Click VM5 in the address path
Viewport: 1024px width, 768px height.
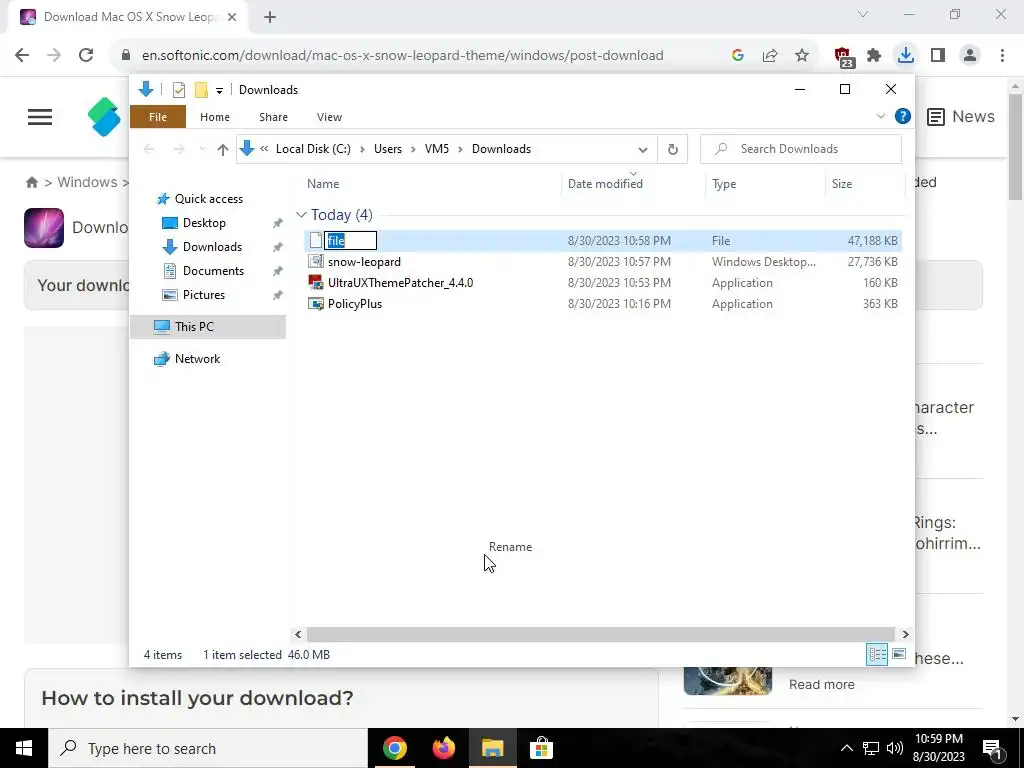point(437,149)
